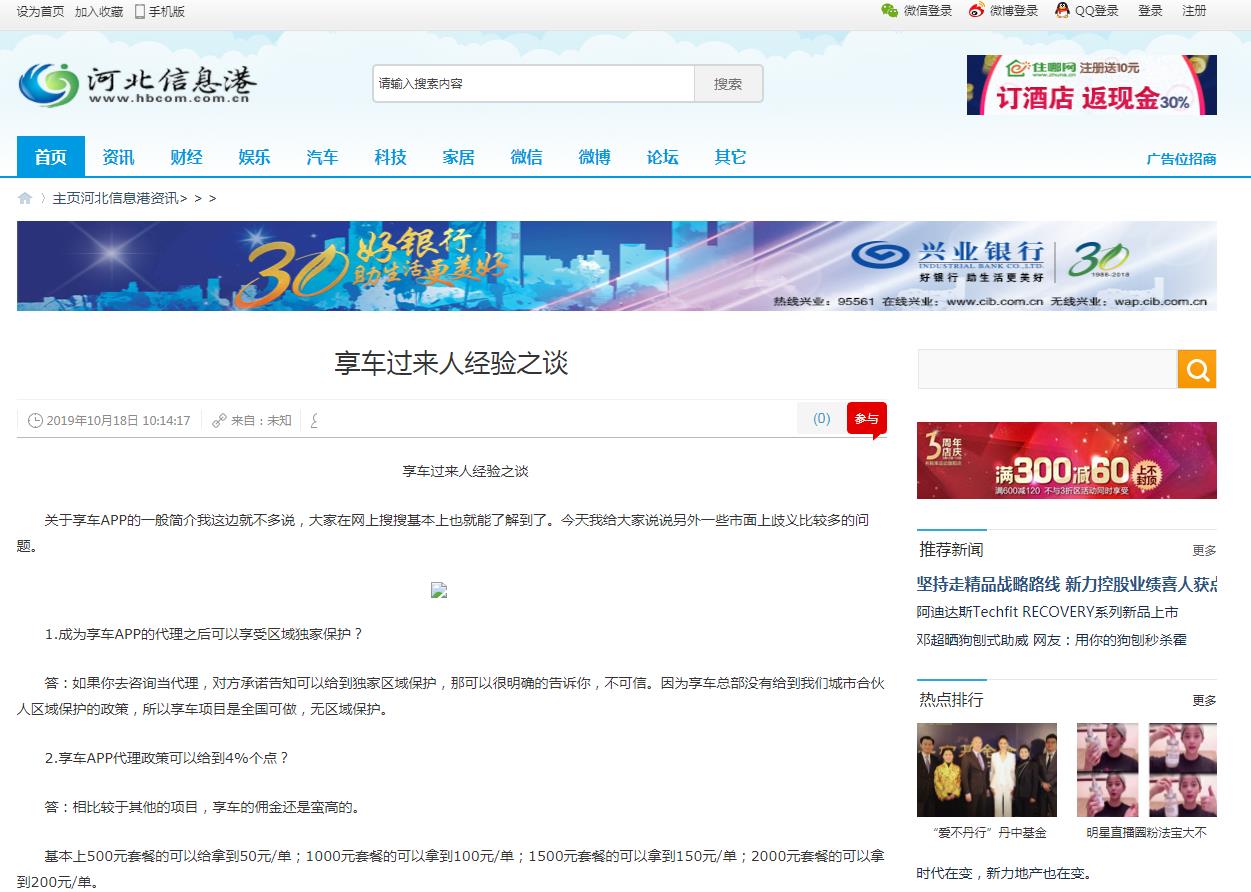This screenshot has height=892, width=1251.
Task: Open 加入收藏 link
Action: pos(99,11)
